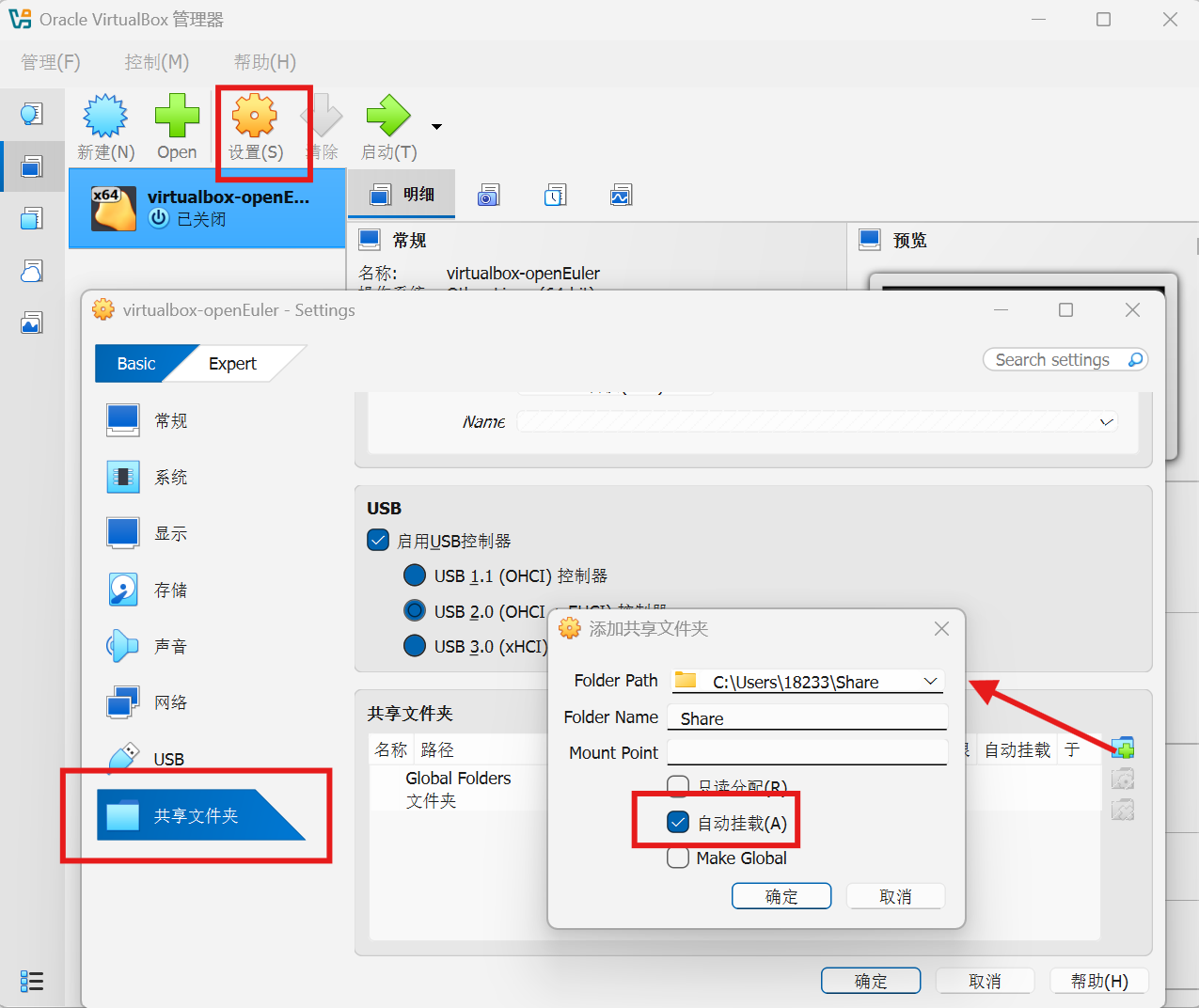Select the 系统 system settings category

(170, 477)
